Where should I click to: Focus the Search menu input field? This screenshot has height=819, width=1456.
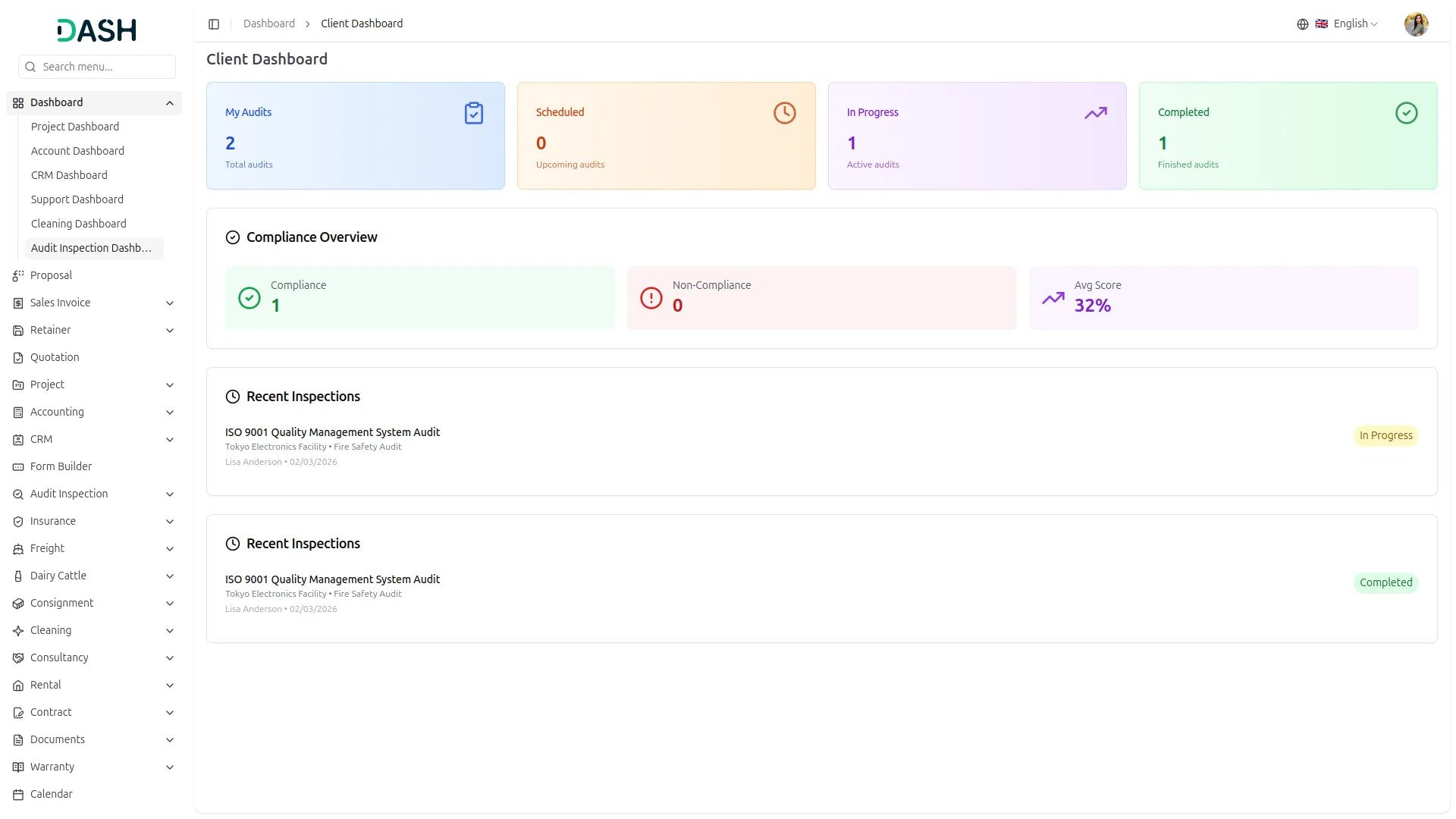[x=106, y=67]
